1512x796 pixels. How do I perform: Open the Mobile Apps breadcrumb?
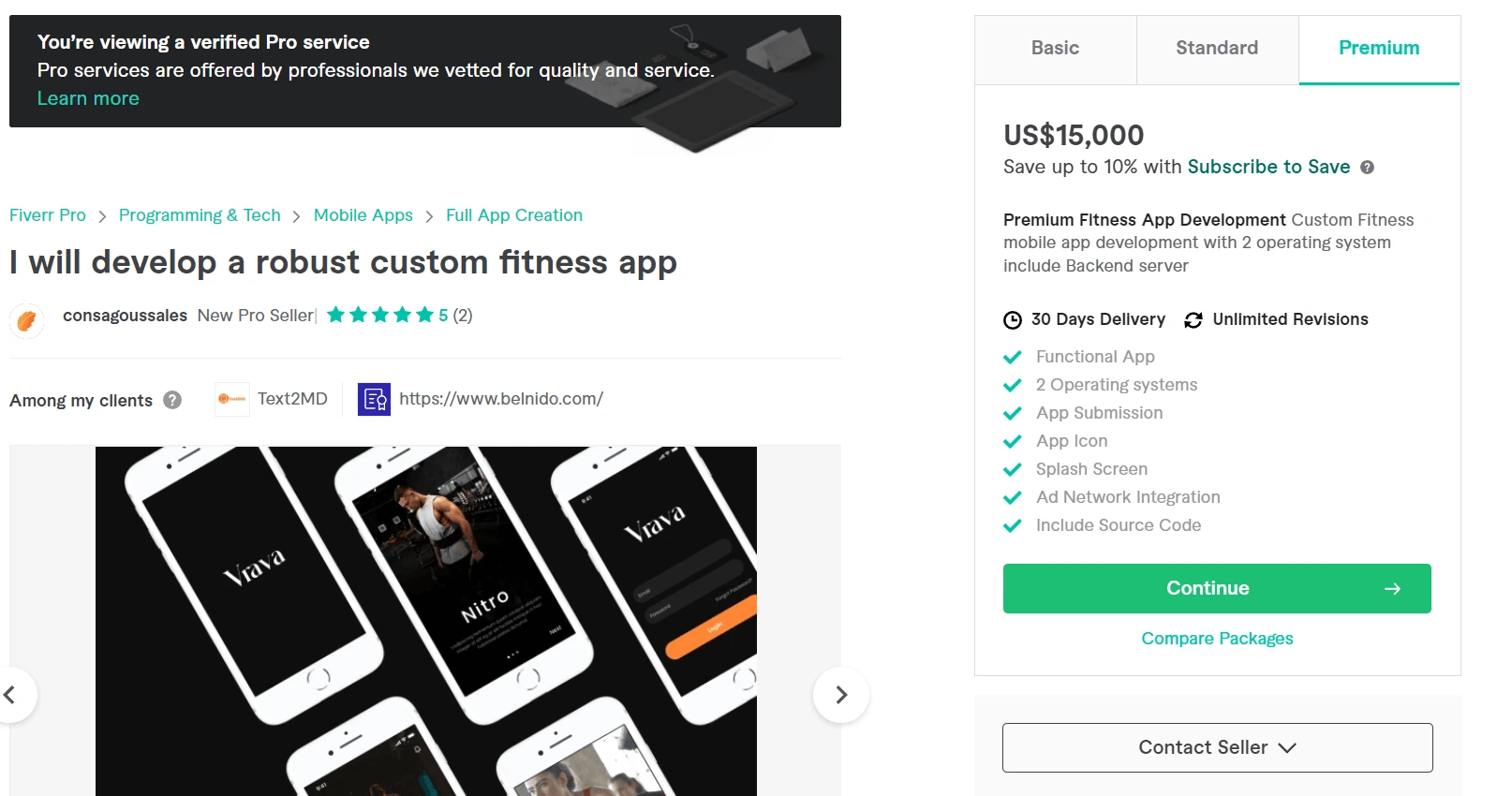(363, 215)
